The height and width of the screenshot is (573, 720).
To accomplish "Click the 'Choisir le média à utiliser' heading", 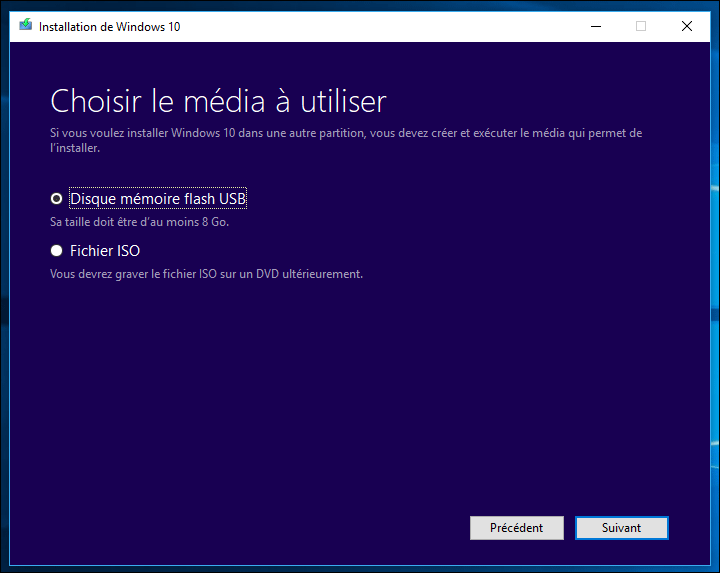I will pyautogui.click(x=218, y=101).
